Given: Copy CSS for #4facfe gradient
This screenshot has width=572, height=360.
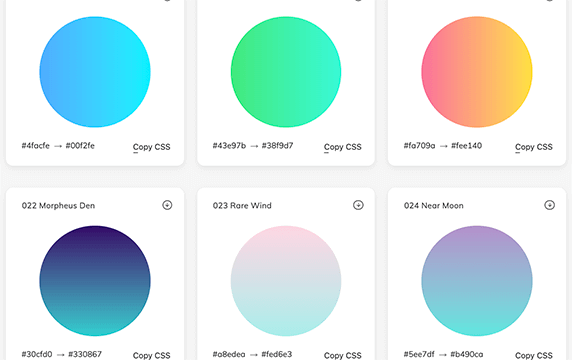Looking at the screenshot, I should [151, 147].
